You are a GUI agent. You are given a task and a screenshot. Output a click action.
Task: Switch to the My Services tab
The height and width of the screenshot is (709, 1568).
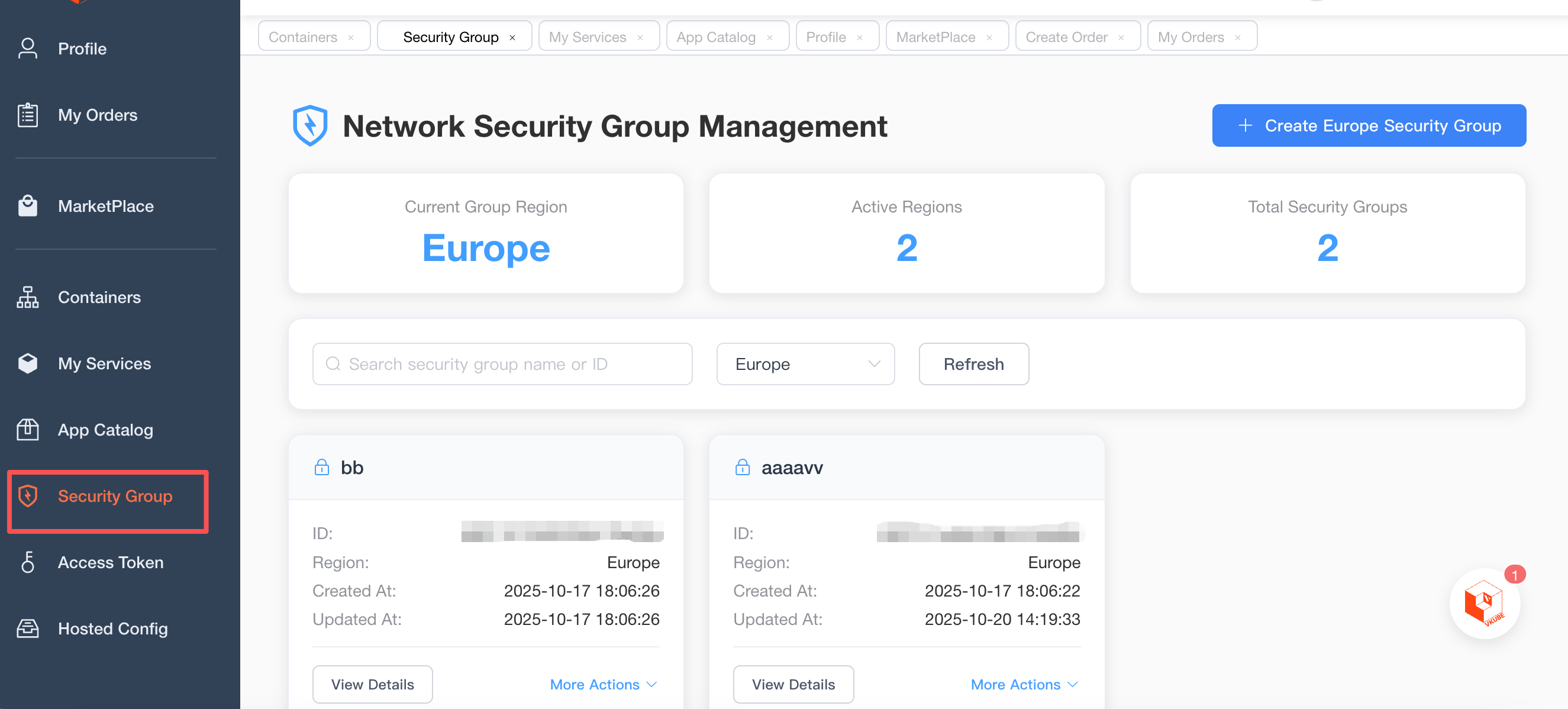tap(587, 37)
